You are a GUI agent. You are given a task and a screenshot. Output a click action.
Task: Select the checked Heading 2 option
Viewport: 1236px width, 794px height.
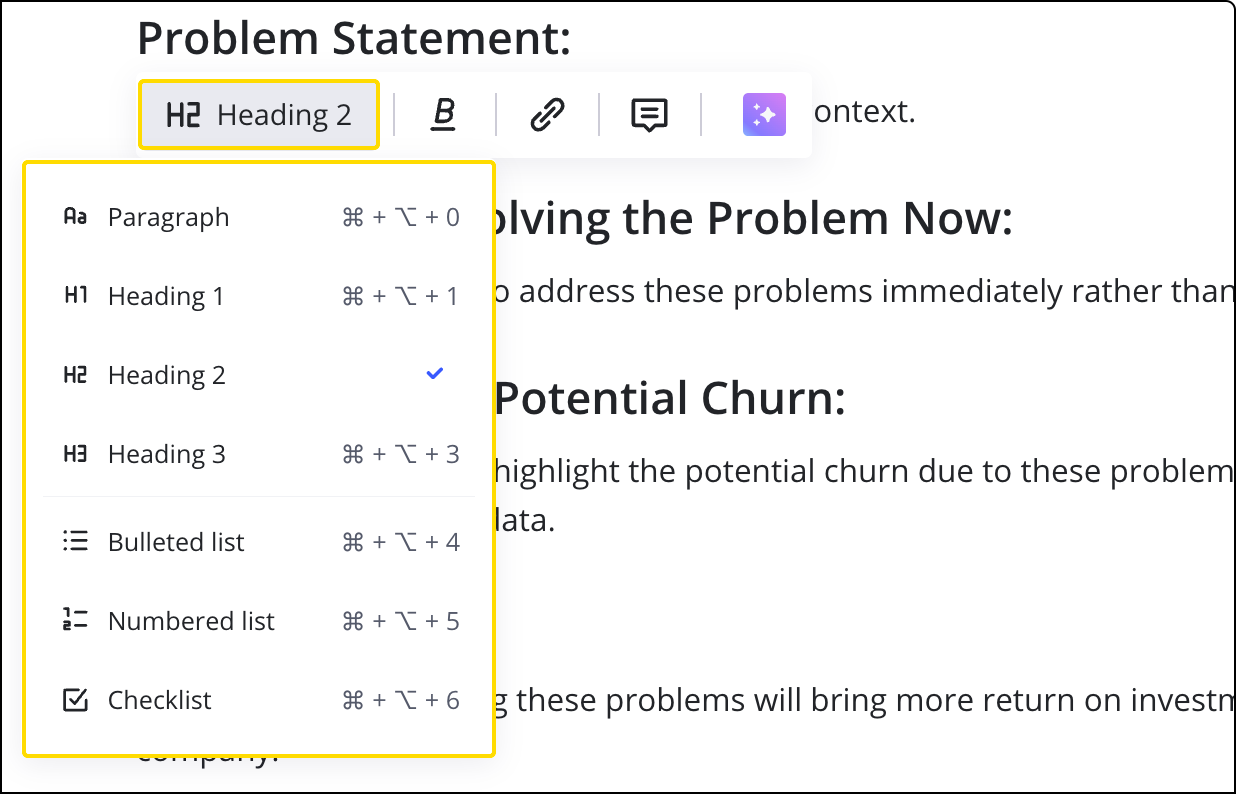(x=167, y=375)
